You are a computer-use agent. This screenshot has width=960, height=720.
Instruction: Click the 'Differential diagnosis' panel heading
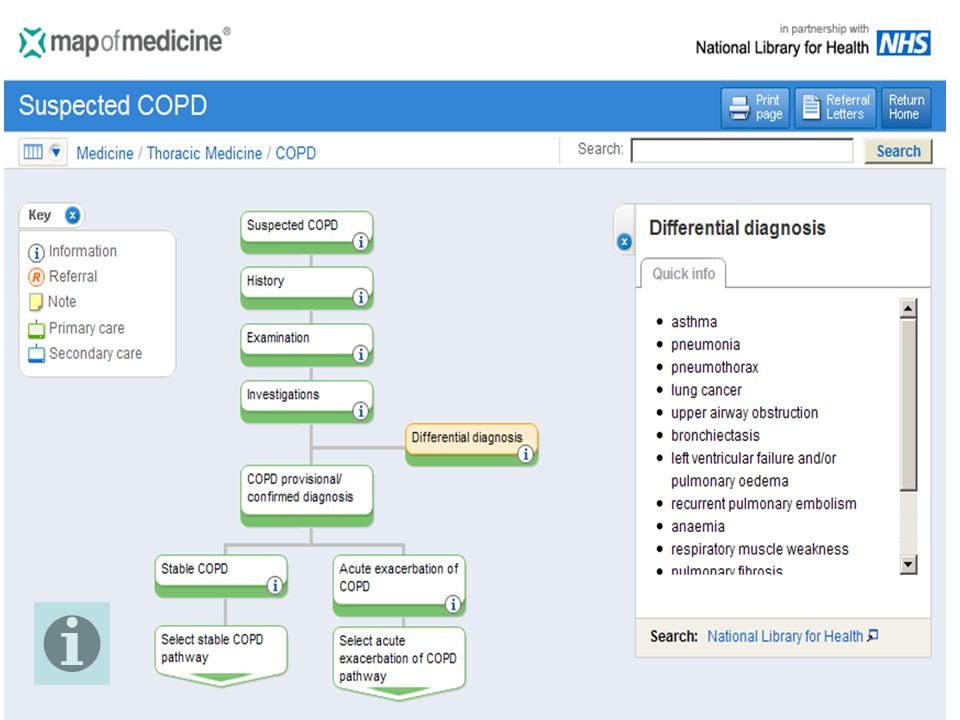click(737, 228)
